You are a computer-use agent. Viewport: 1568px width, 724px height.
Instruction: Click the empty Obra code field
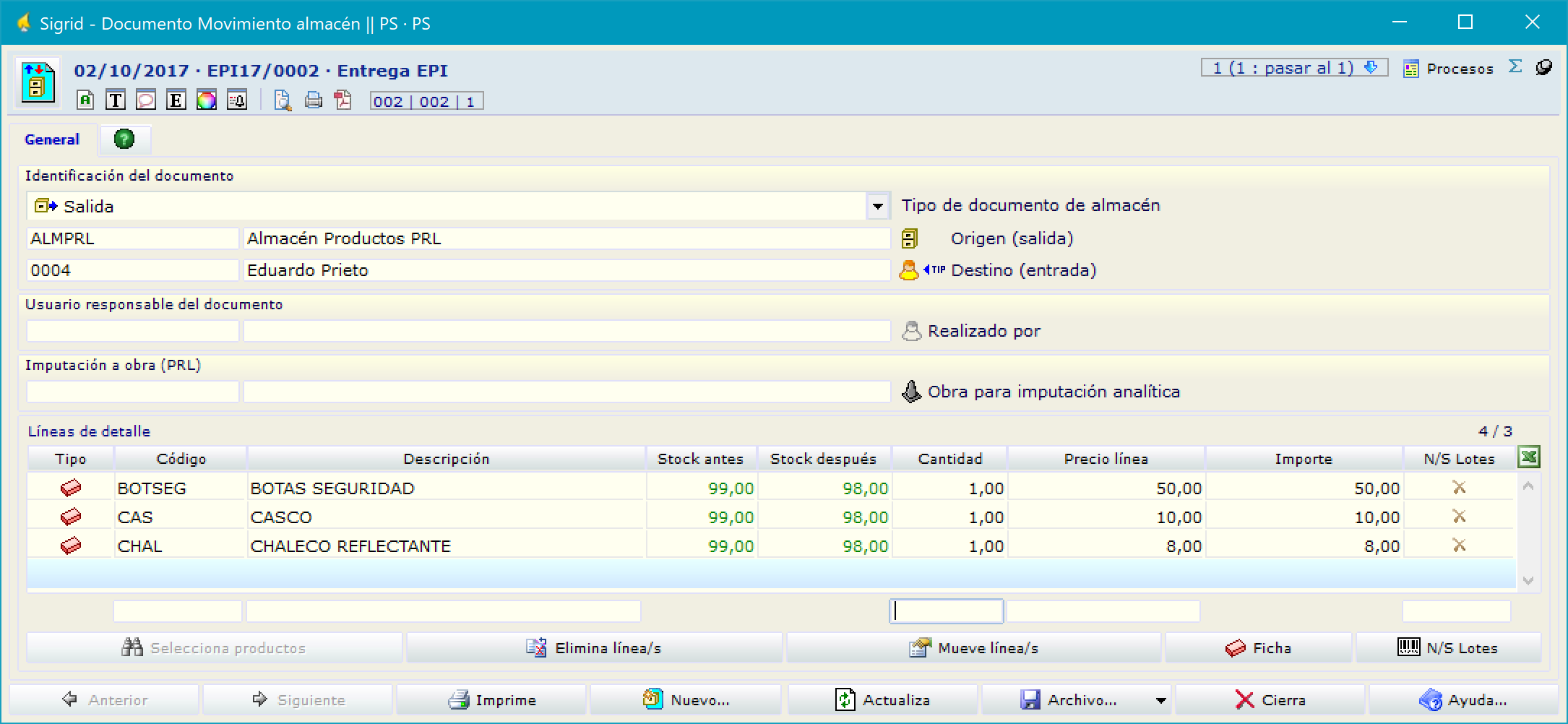coord(132,392)
